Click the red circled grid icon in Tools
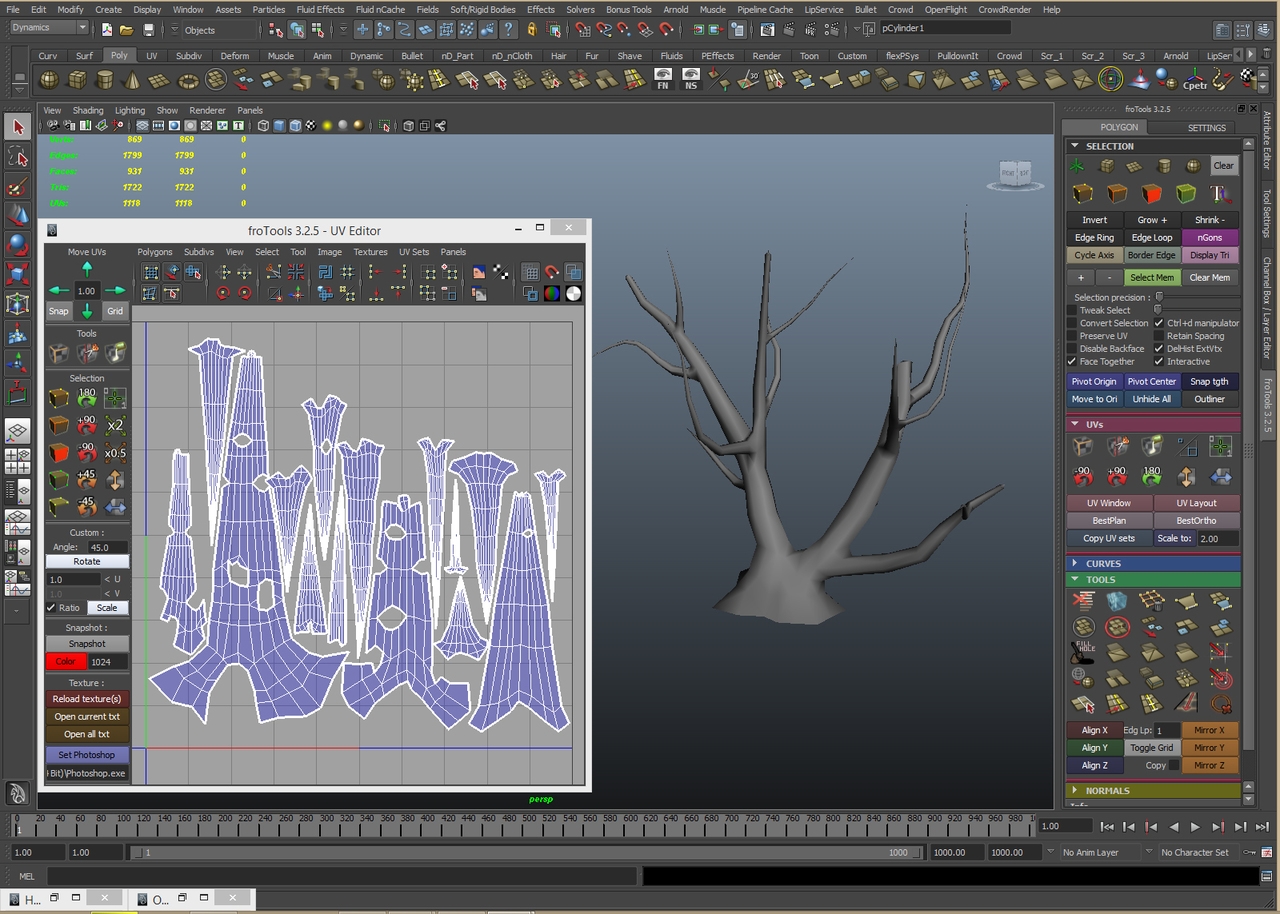Viewport: 1280px width, 914px height. coord(1117,627)
